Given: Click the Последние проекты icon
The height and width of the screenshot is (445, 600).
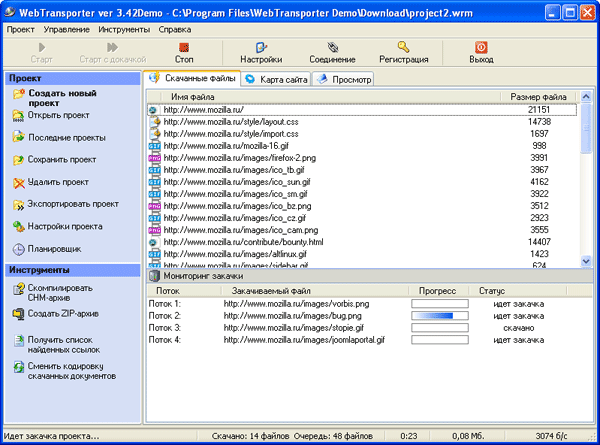Looking at the screenshot, I should (18, 137).
